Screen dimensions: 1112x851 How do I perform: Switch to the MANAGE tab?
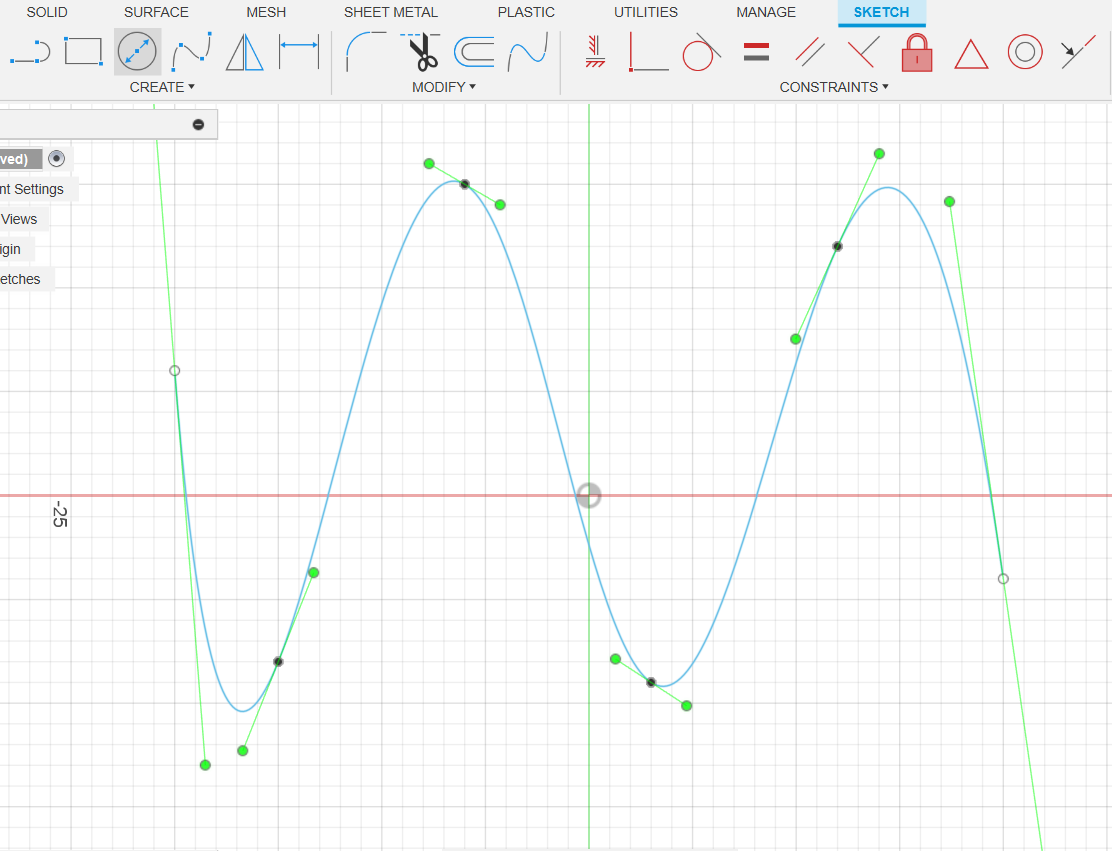pos(766,12)
